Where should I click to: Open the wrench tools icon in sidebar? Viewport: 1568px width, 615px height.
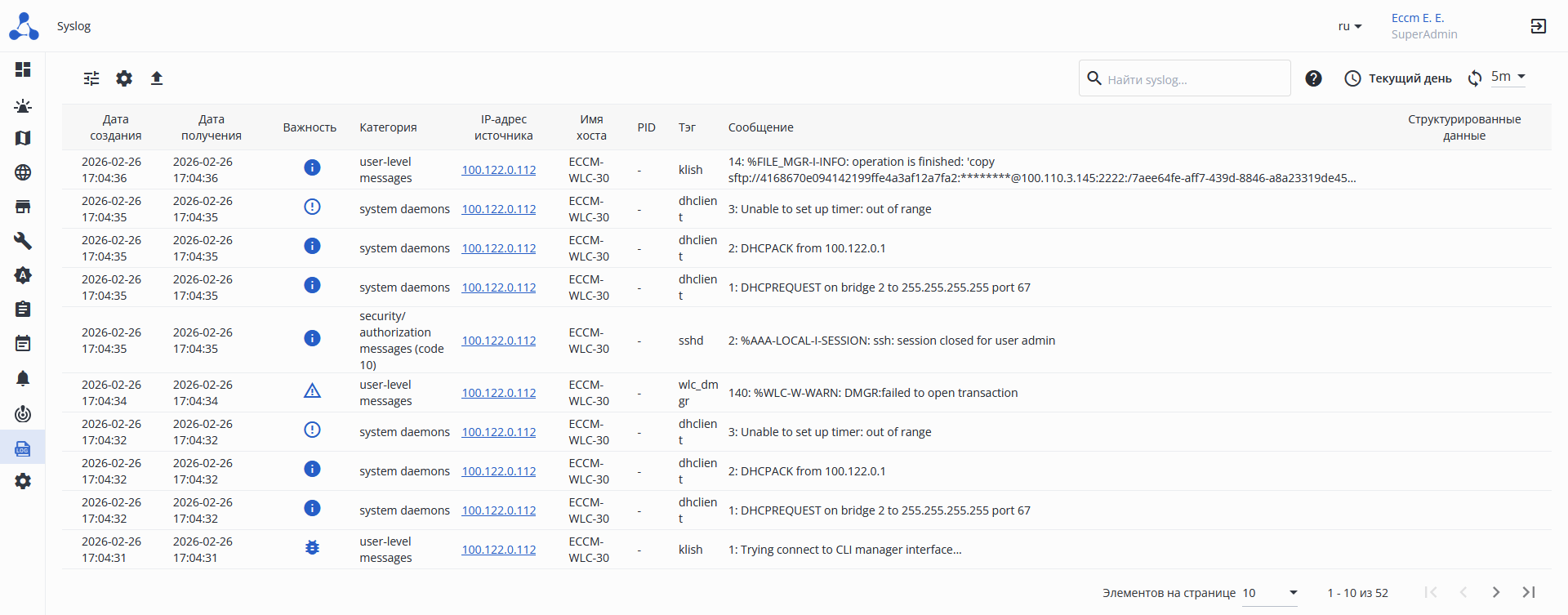tap(23, 241)
